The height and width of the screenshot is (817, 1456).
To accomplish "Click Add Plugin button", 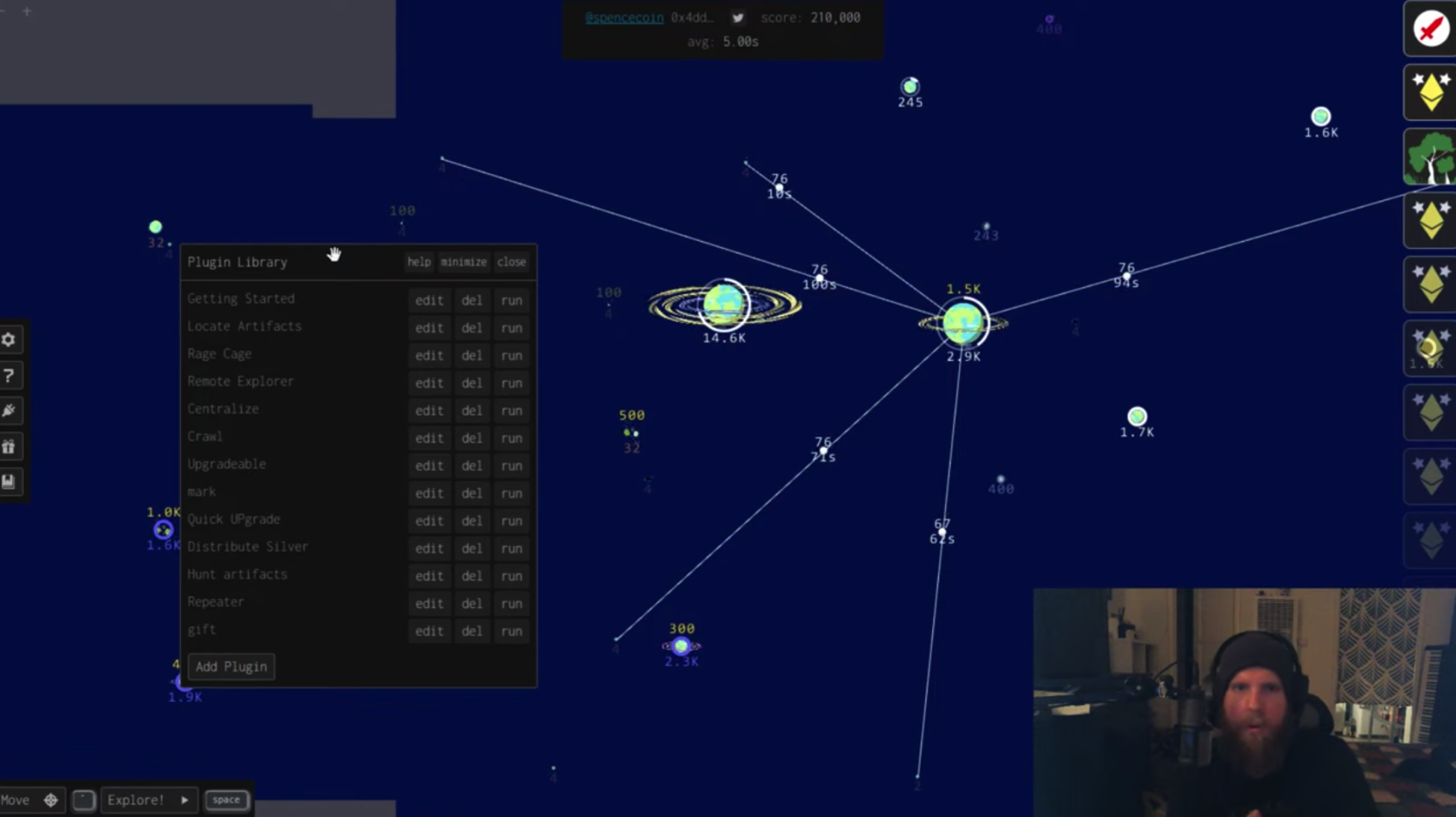I will click(x=231, y=665).
